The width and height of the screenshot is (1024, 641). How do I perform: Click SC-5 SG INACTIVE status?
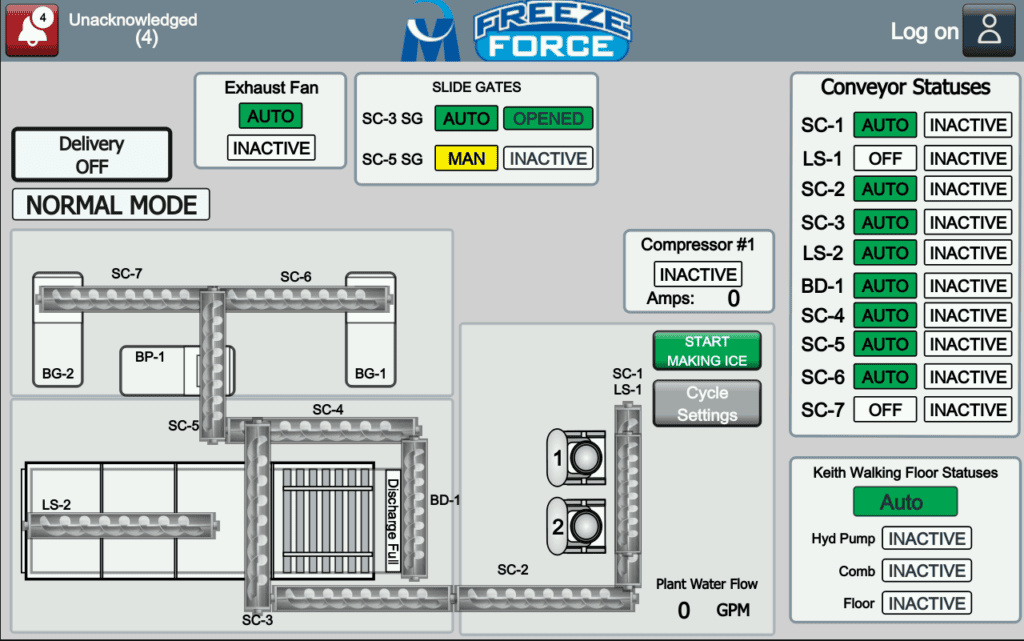549,159
